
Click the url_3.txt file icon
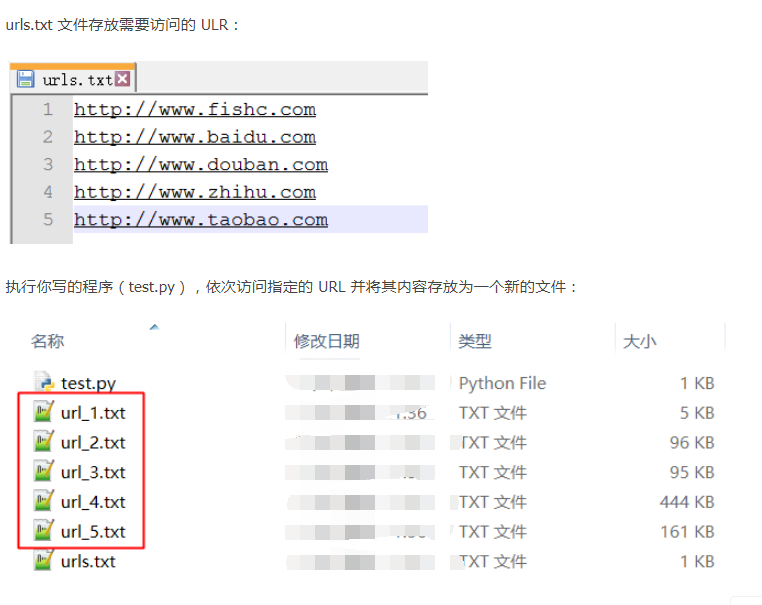[x=43, y=472]
